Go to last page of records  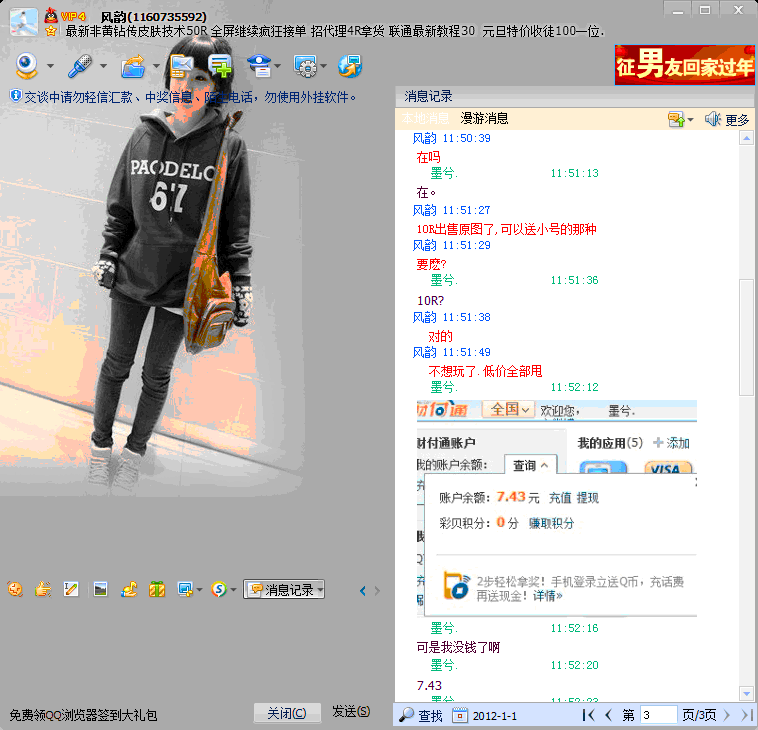pyautogui.click(x=746, y=715)
